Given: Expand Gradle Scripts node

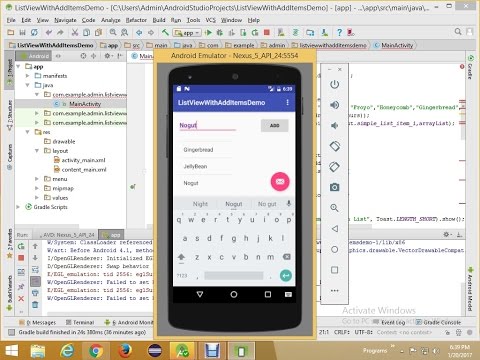Looking at the screenshot, I should (x=18, y=207).
